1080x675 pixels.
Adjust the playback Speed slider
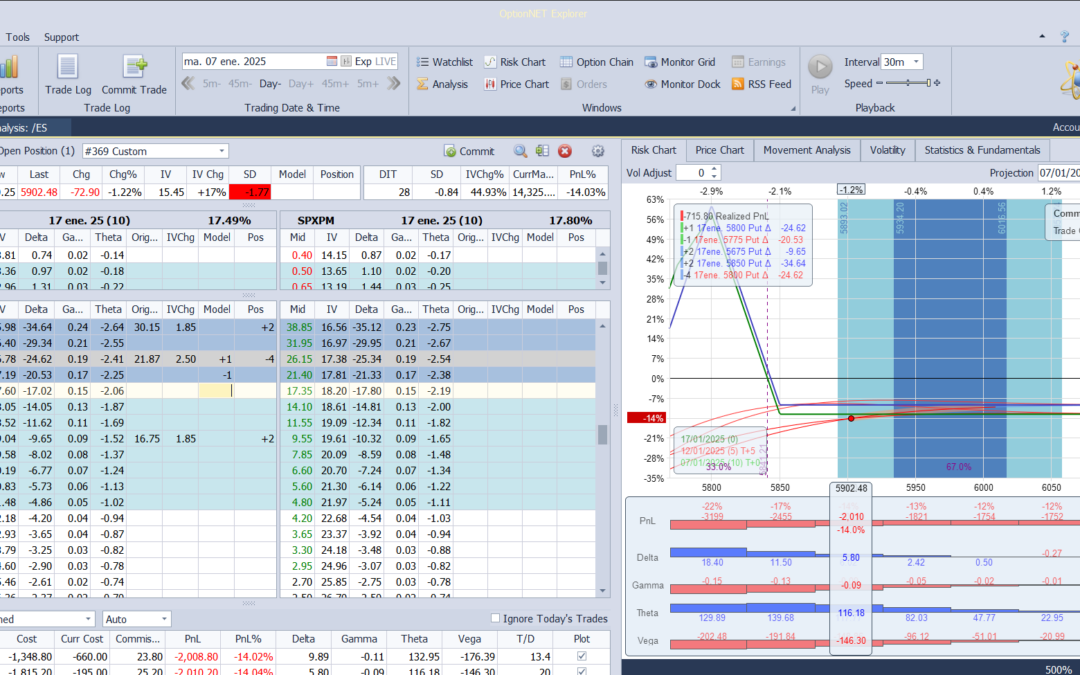coord(908,83)
